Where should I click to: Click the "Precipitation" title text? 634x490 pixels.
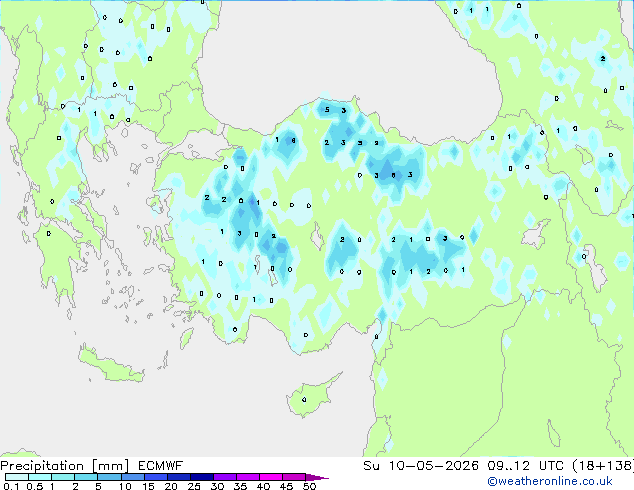pos(42,466)
